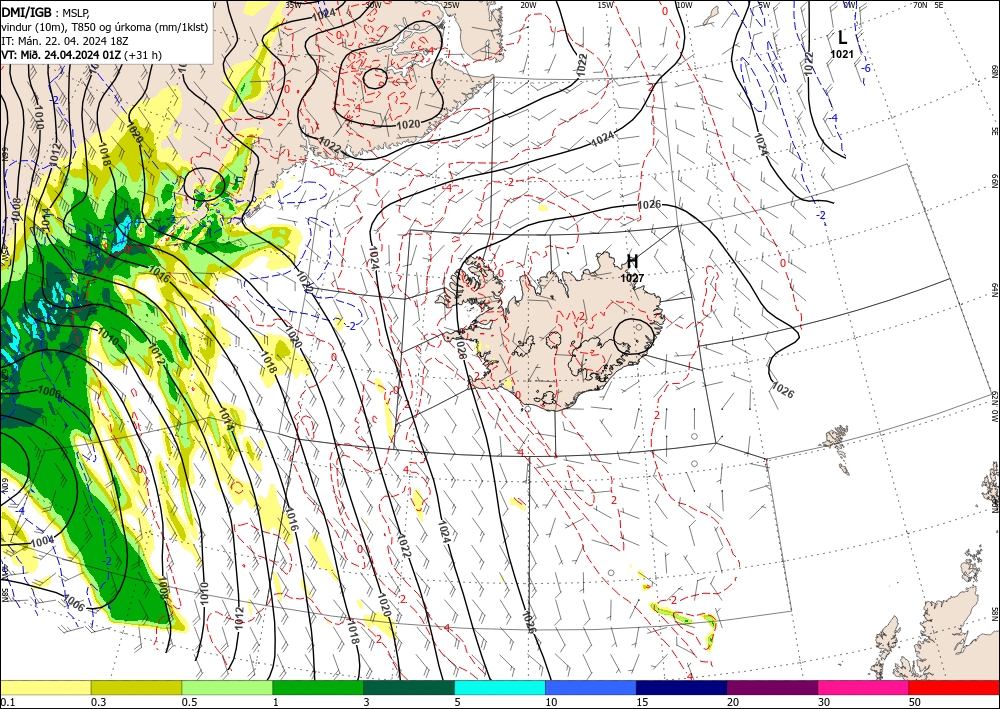Click the 1027 pressure value under H
Screen dimensions: 1000x709
coord(633,278)
